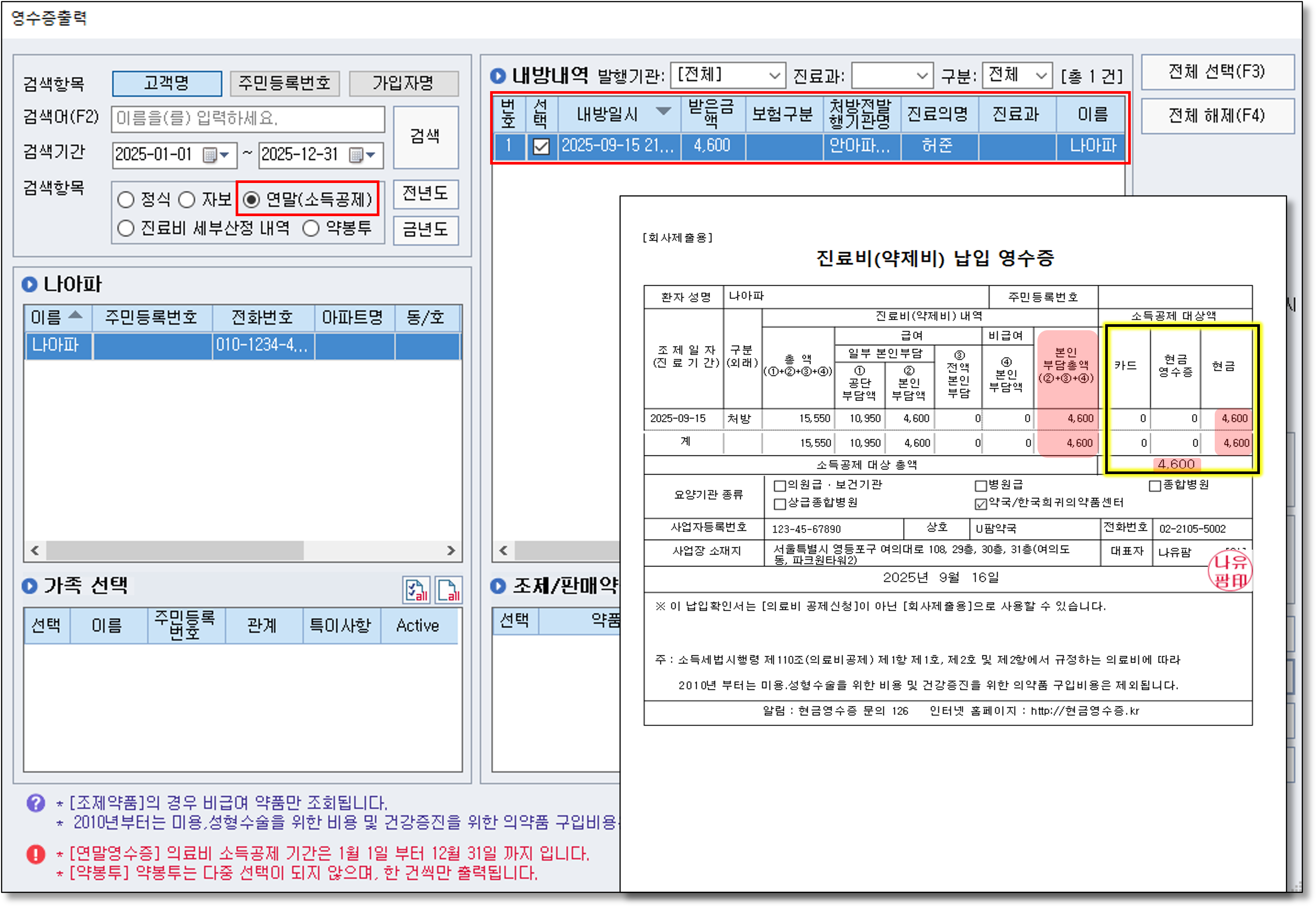Select the 약봉투 radio option

click(311, 228)
